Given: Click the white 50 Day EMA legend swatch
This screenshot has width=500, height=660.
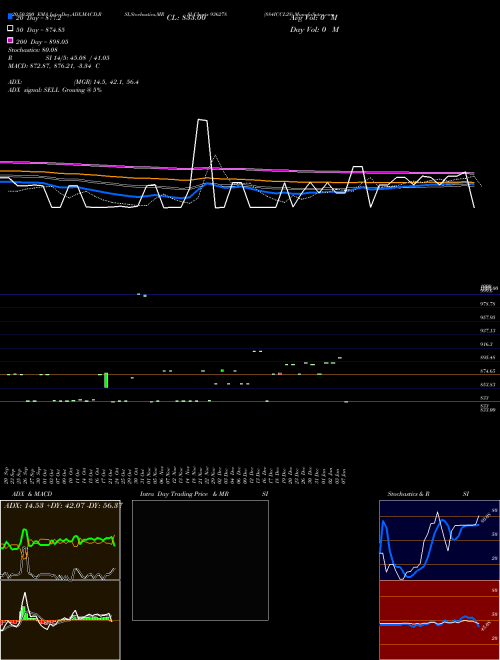Looking at the screenshot, I should (x=10, y=29).
